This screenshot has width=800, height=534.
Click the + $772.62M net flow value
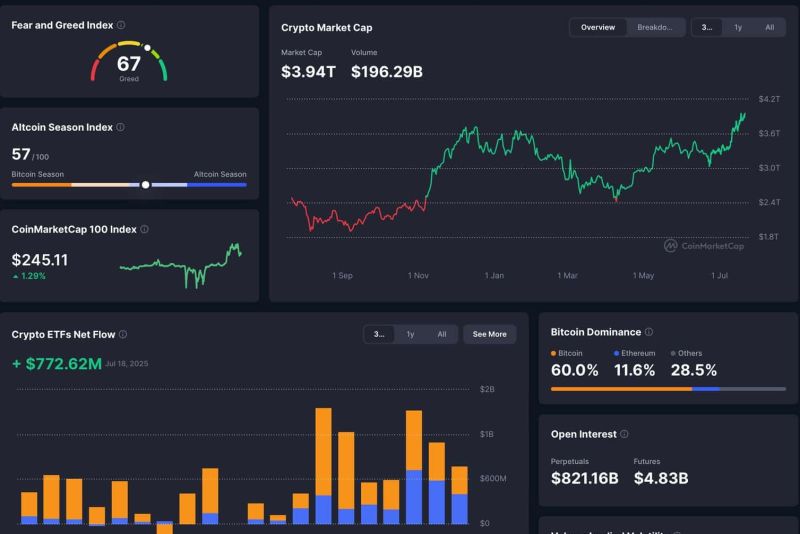tap(57, 364)
